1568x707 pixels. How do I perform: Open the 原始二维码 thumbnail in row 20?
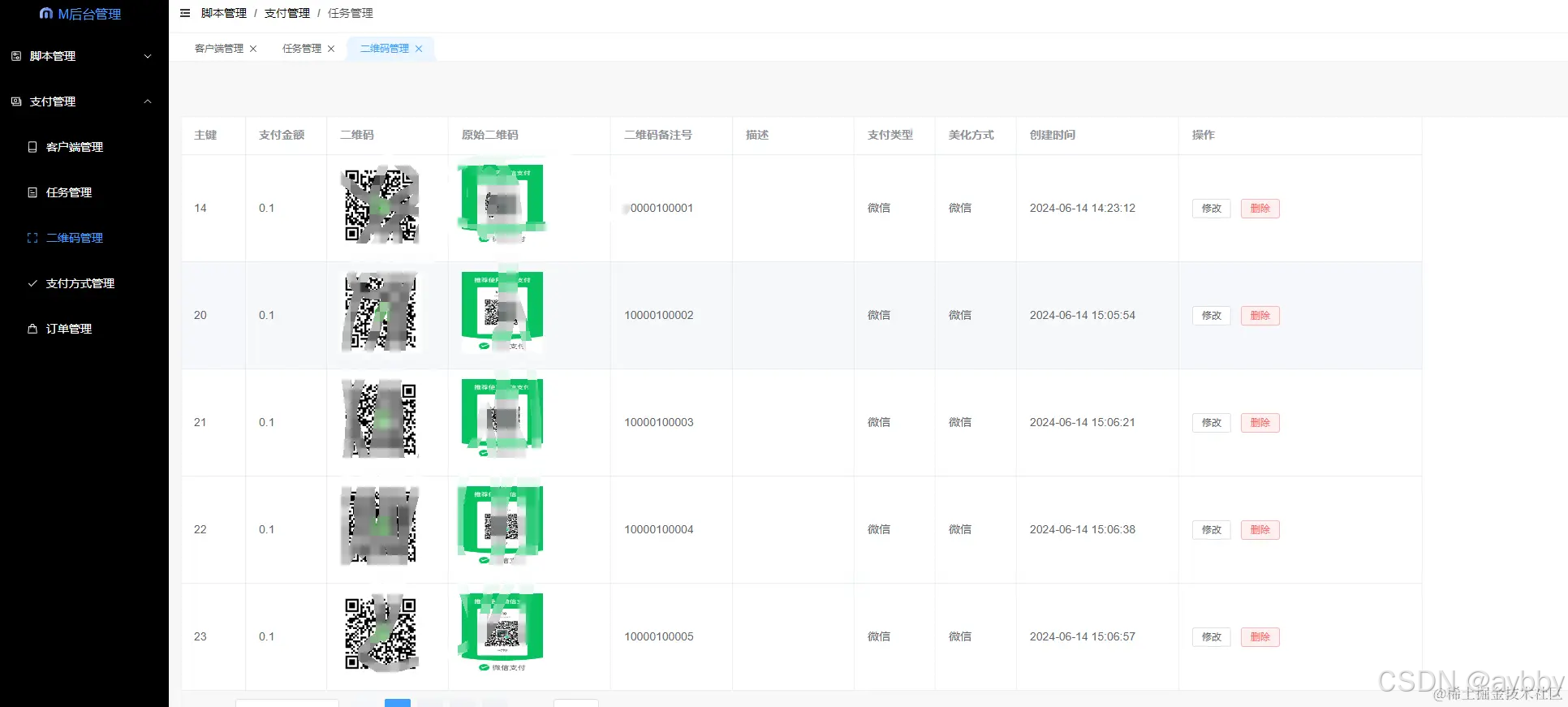tap(502, 312)
